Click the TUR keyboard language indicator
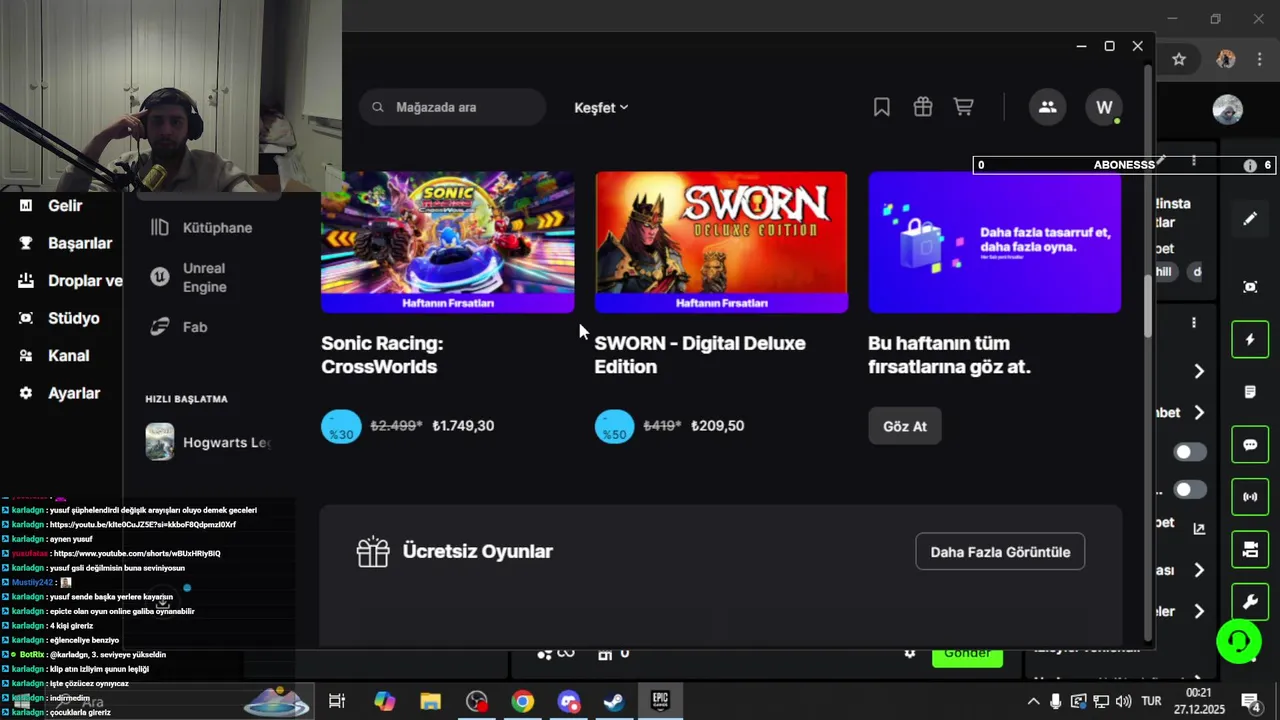The image size is (1280, 720). pyautogui.click(x=1151, y=701)
